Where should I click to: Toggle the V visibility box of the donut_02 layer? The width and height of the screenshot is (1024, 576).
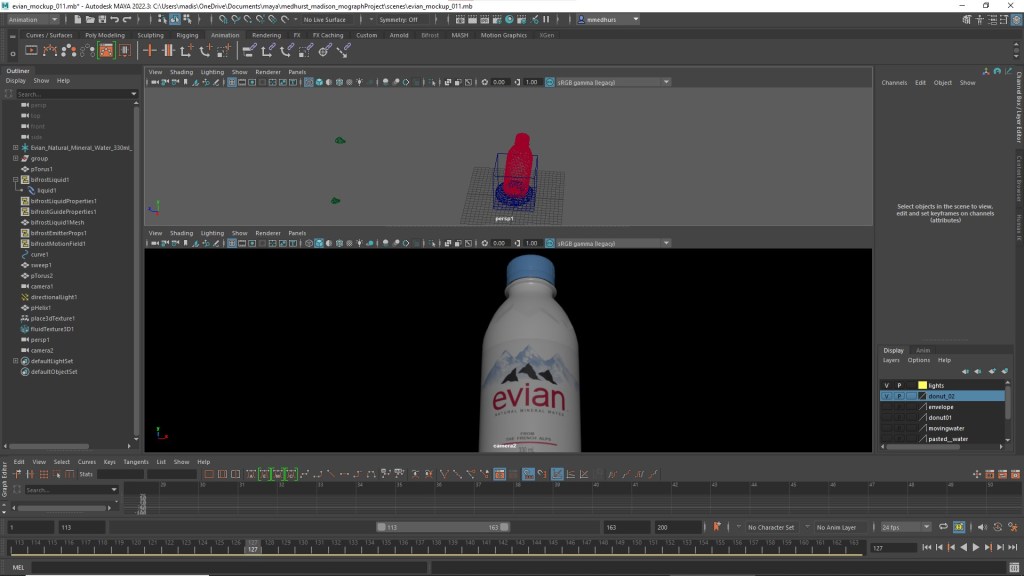(886, 396)
